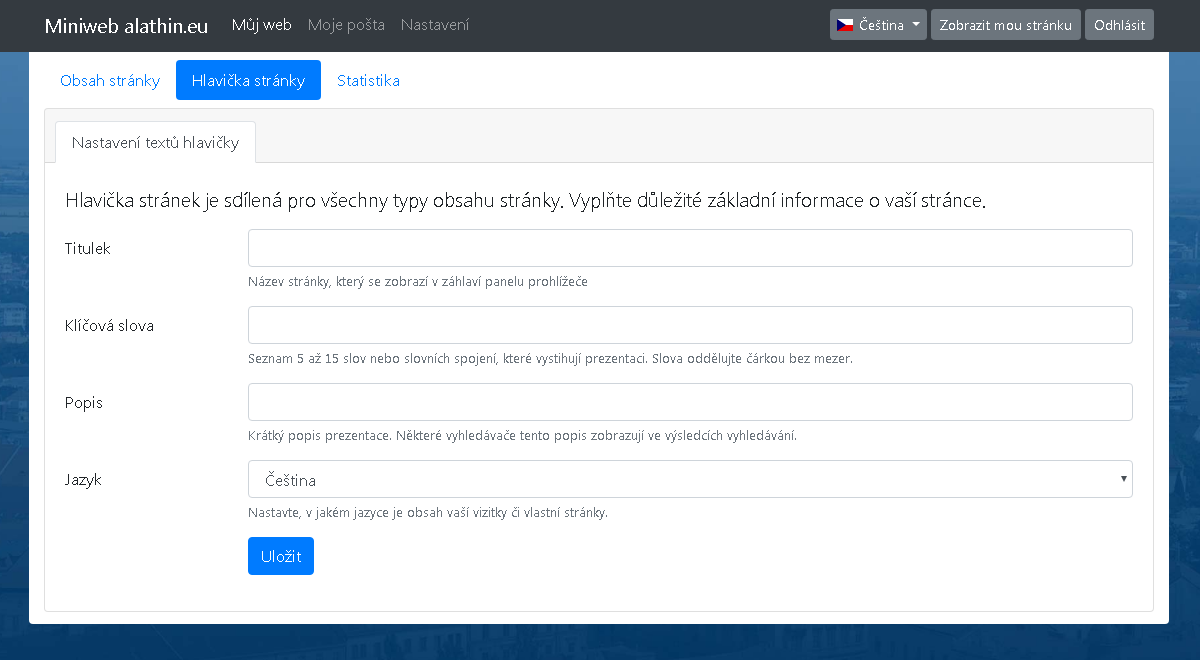Open Nastavení in the top navigation
This screenshot has width=1200, height=660.
(x=435, y=25)
